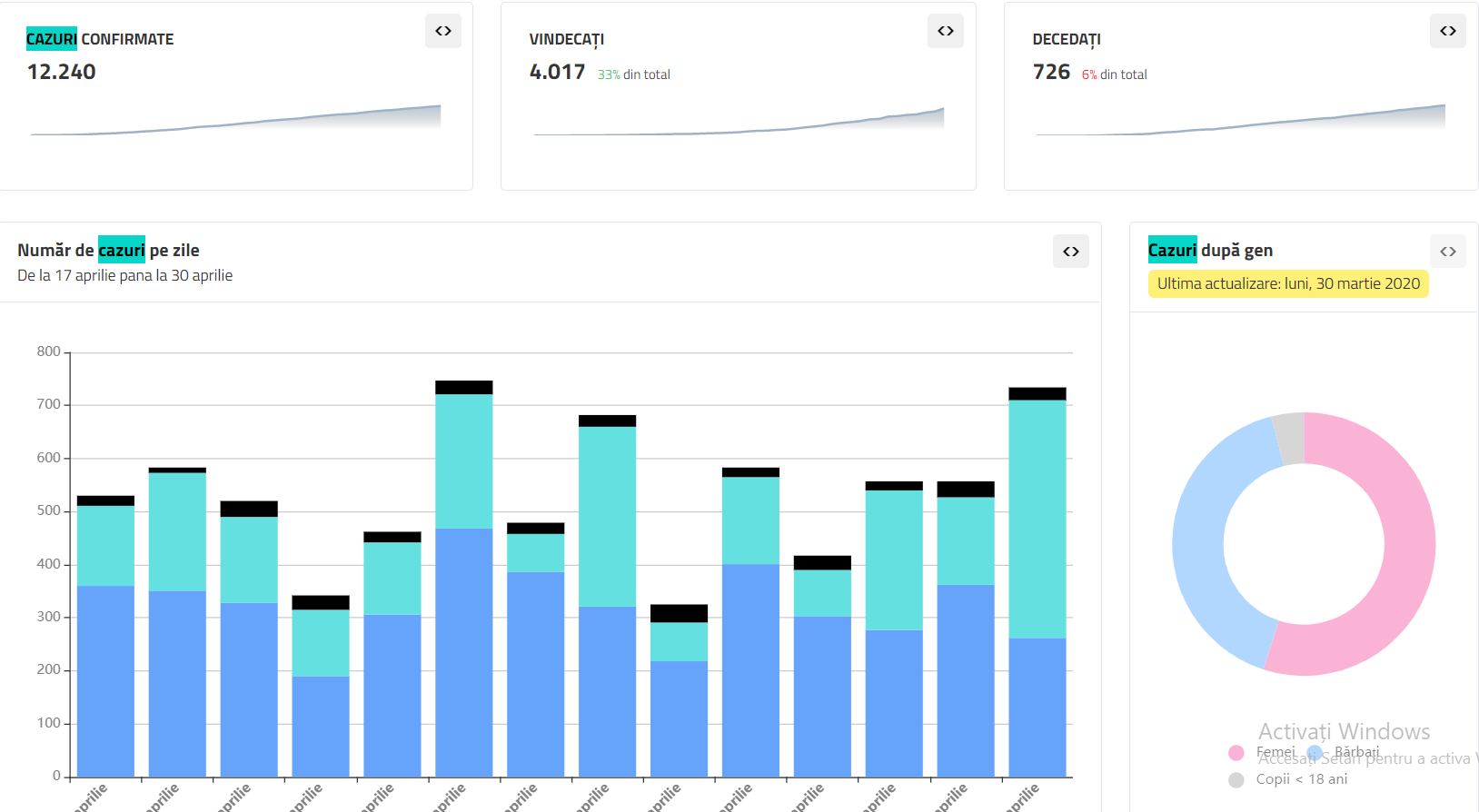Click the embed icon on Vindecați card

pos(946,31)
